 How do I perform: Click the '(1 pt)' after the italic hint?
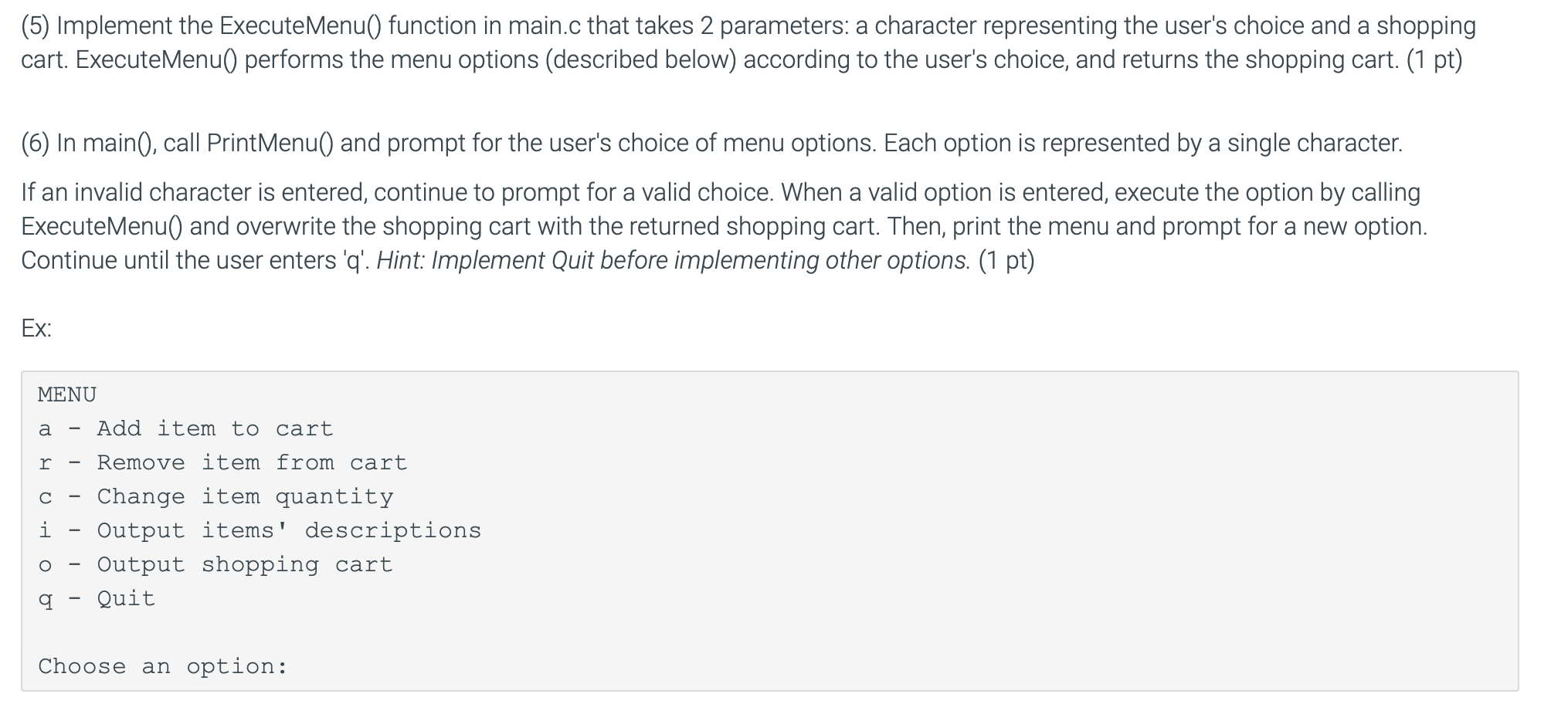coord(1006,260)
